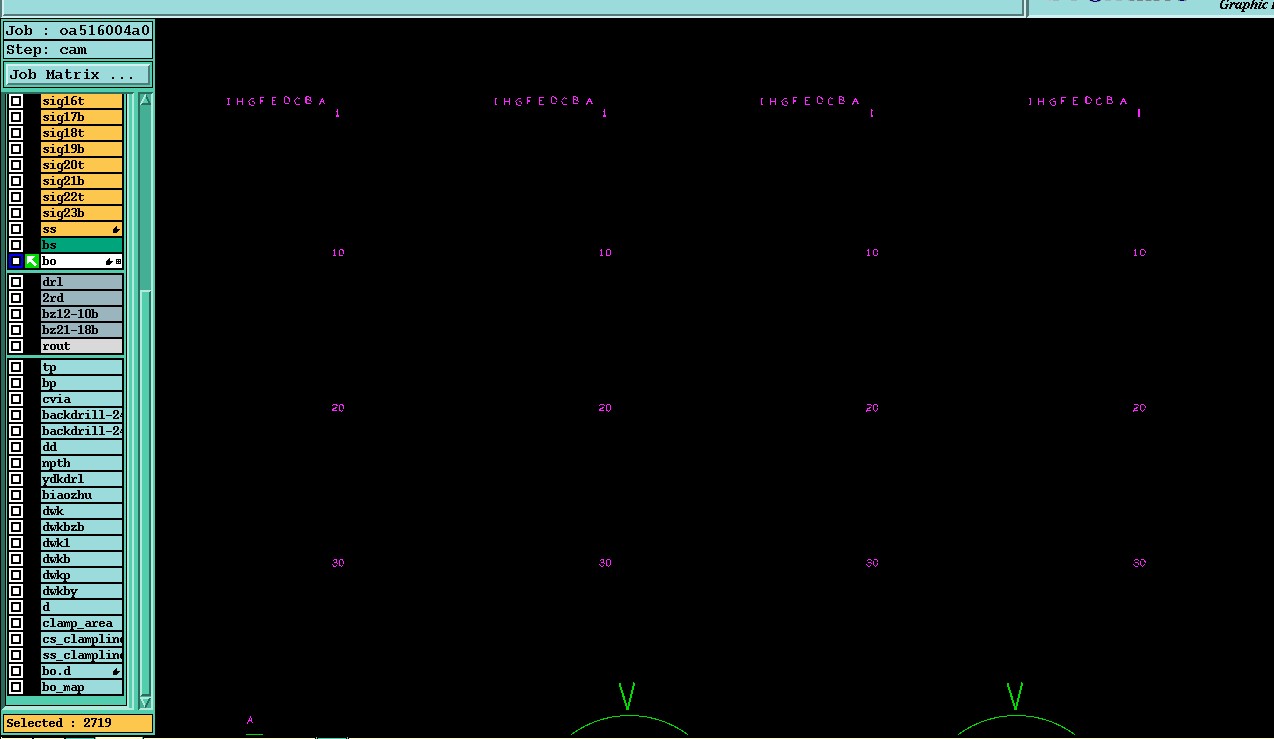This screenshot has width=1274, height=739.
Task: Click the layer list scroll down arrow
Action: (145, 702)
